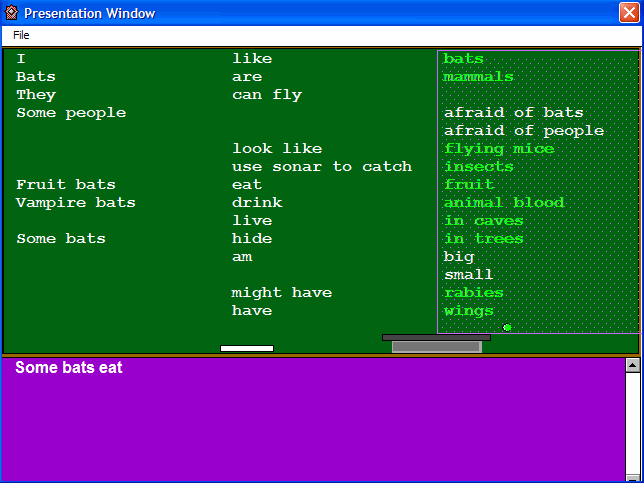Pick the object 'animal blood'
This screenshot has height=483, width=644.
(504, 203)
